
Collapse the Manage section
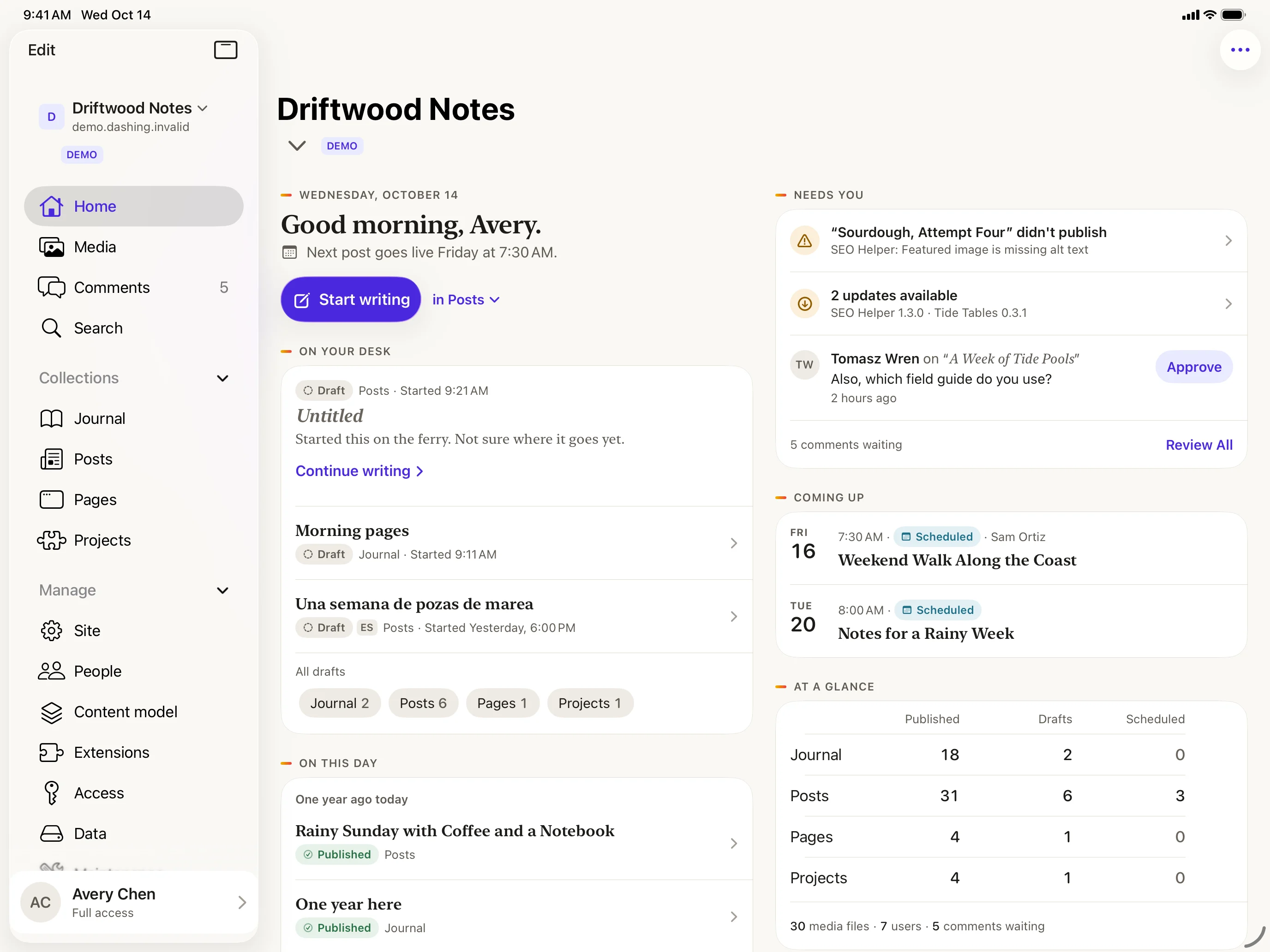pos(223,590)
